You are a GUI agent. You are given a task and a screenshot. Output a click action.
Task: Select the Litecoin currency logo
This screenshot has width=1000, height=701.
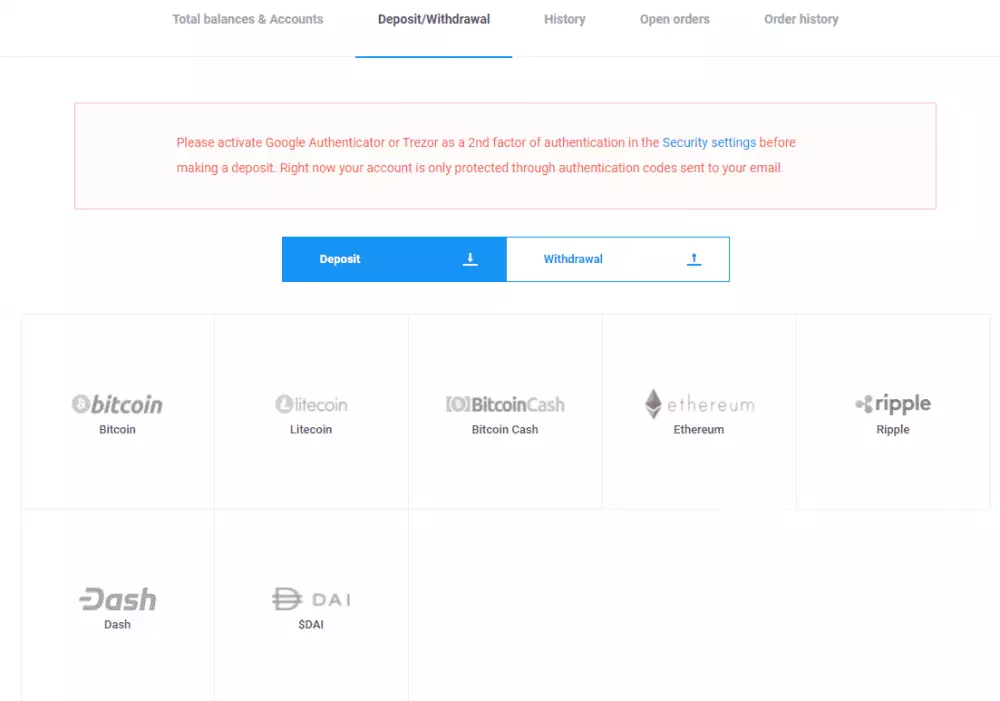311,404
